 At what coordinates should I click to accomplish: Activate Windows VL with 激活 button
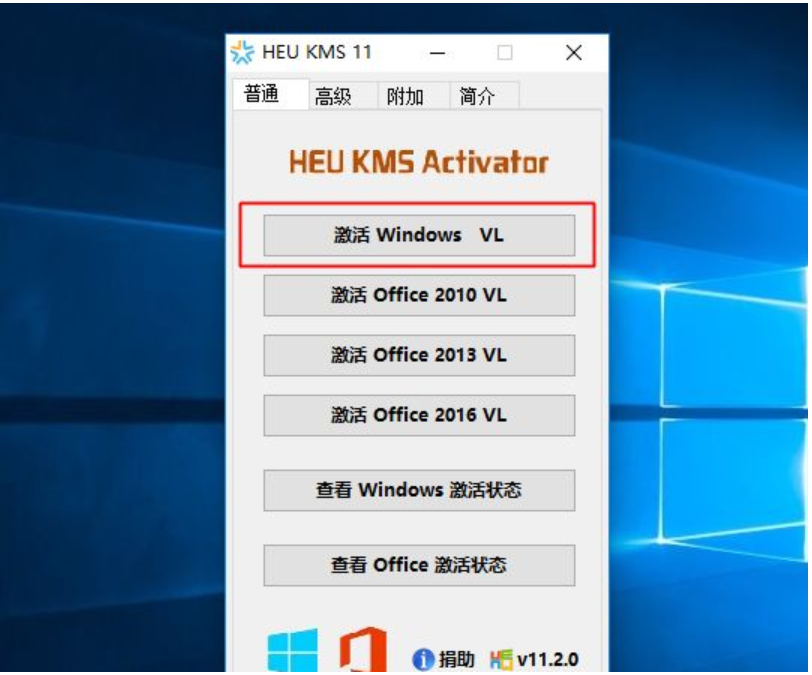[x=419, y=235]
